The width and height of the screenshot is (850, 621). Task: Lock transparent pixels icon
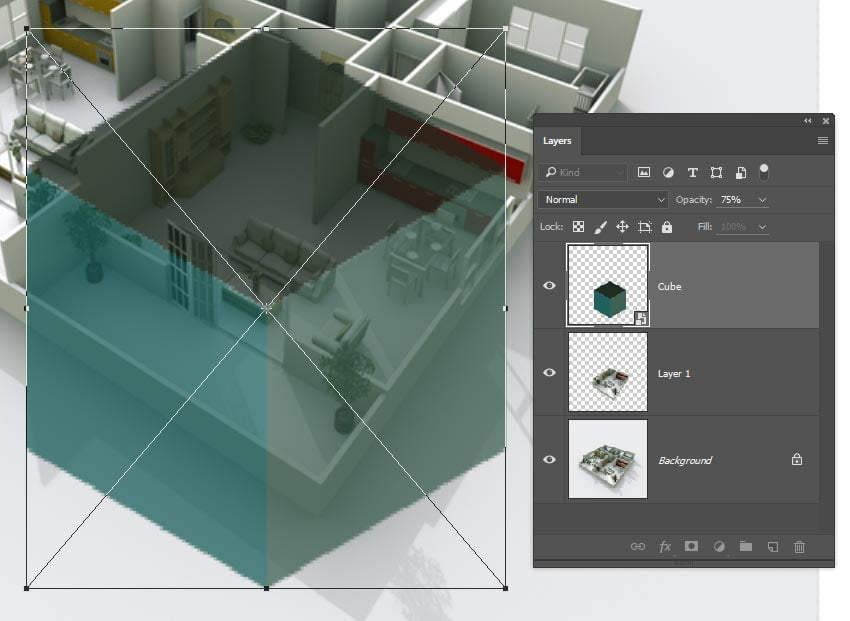click(x=578, y=227)
